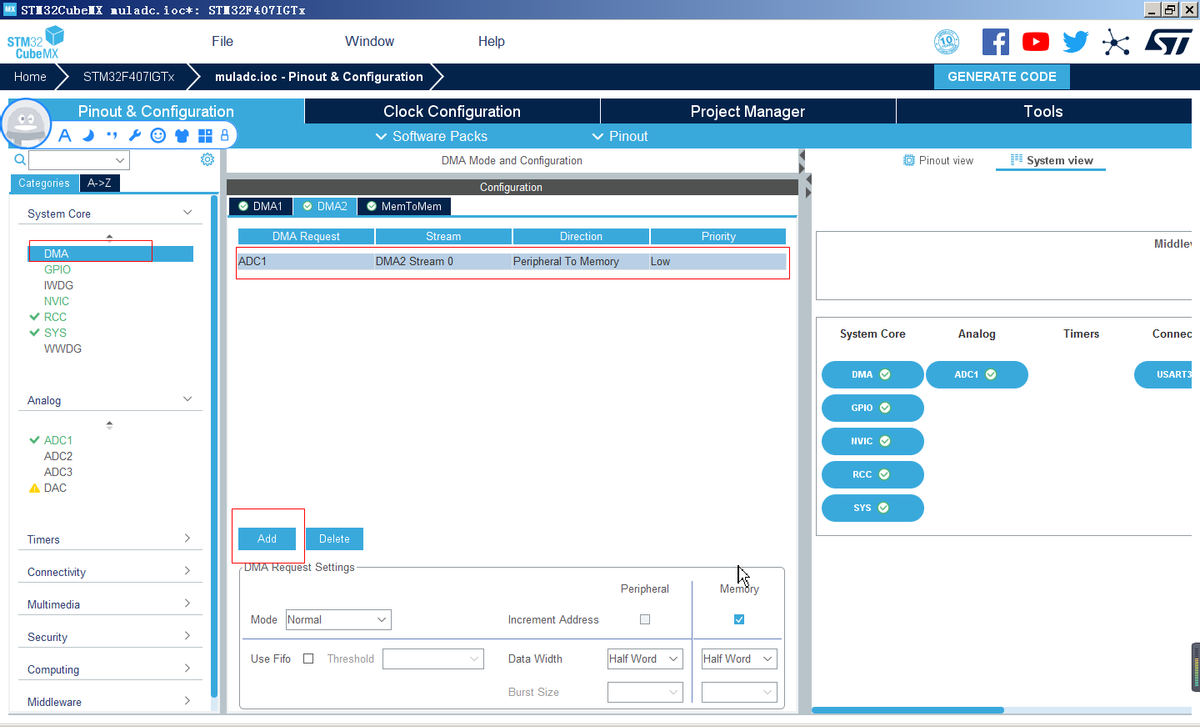Click the category list vertical scrollbar
This screenshot has height=727, width=1200.
(x=213, y=445)
